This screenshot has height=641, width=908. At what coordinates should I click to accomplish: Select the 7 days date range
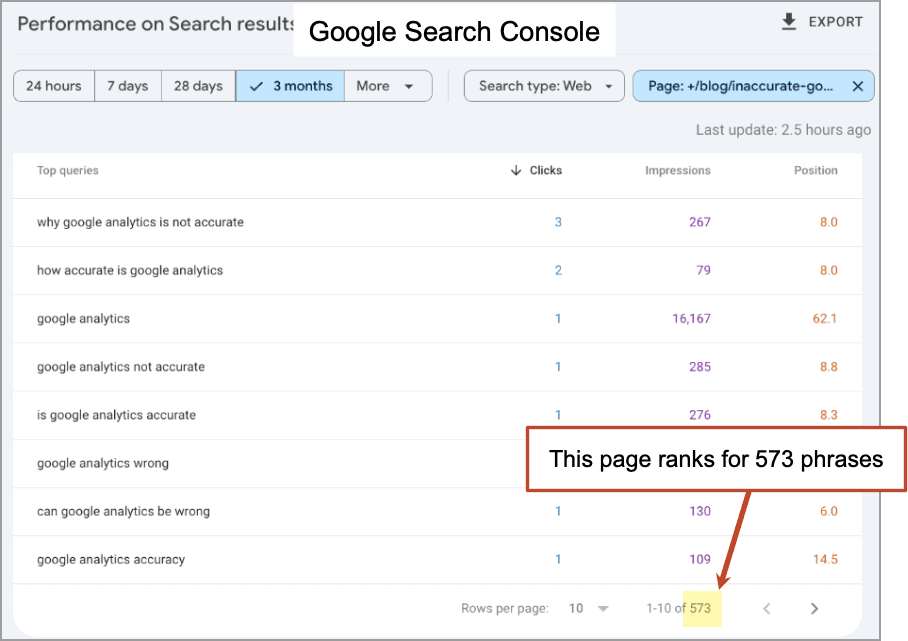(128, 86)
